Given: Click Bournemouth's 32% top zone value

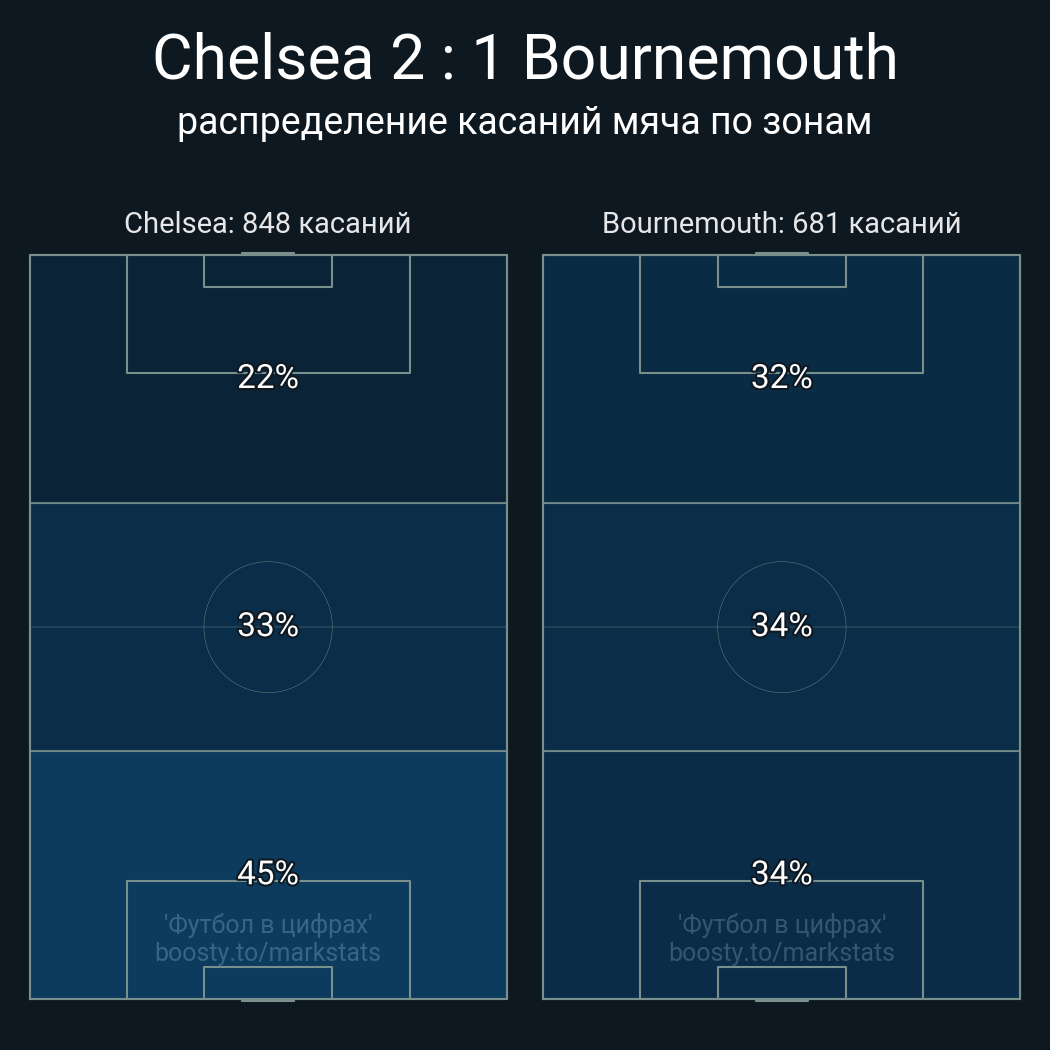Looking at the screenshot, I should pos(781,377).
